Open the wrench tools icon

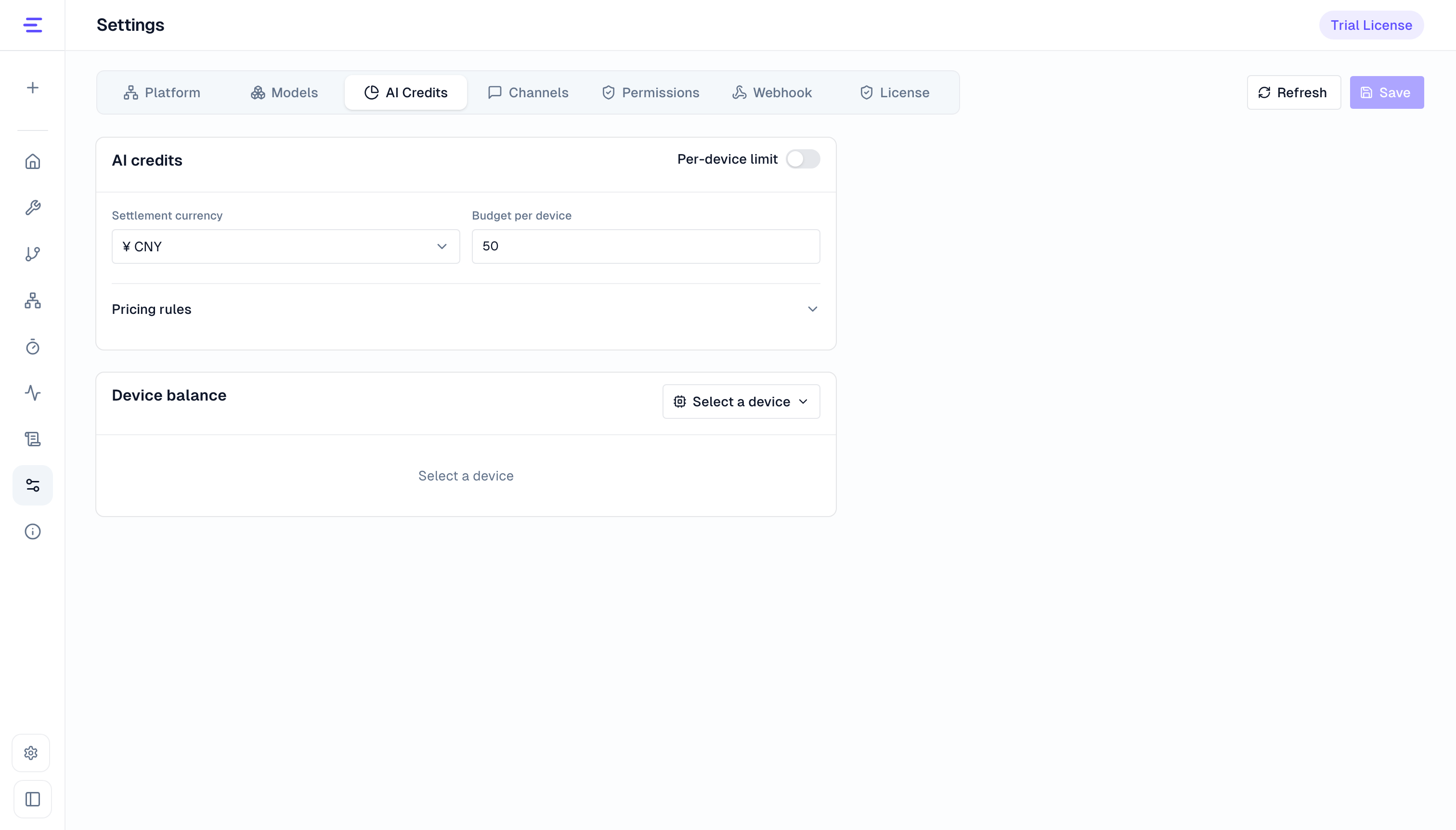pos(32,207)
